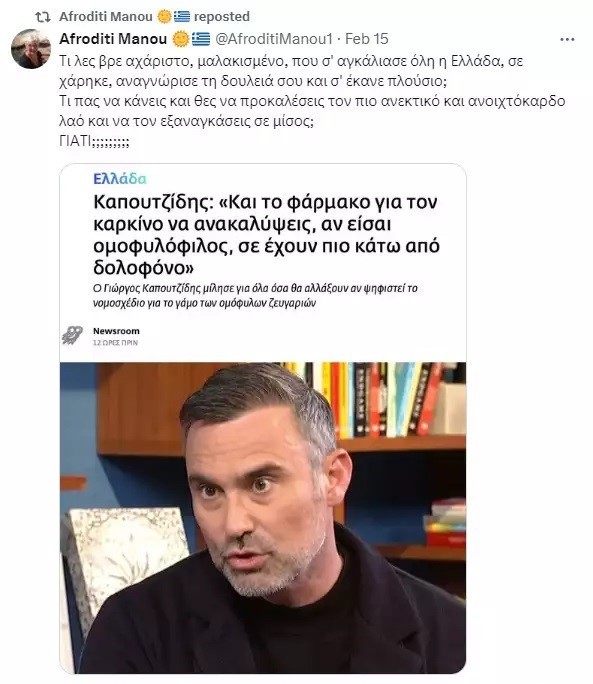Open the Feb 15 post timestamp

pyautogui.click(x=367, y=39)
